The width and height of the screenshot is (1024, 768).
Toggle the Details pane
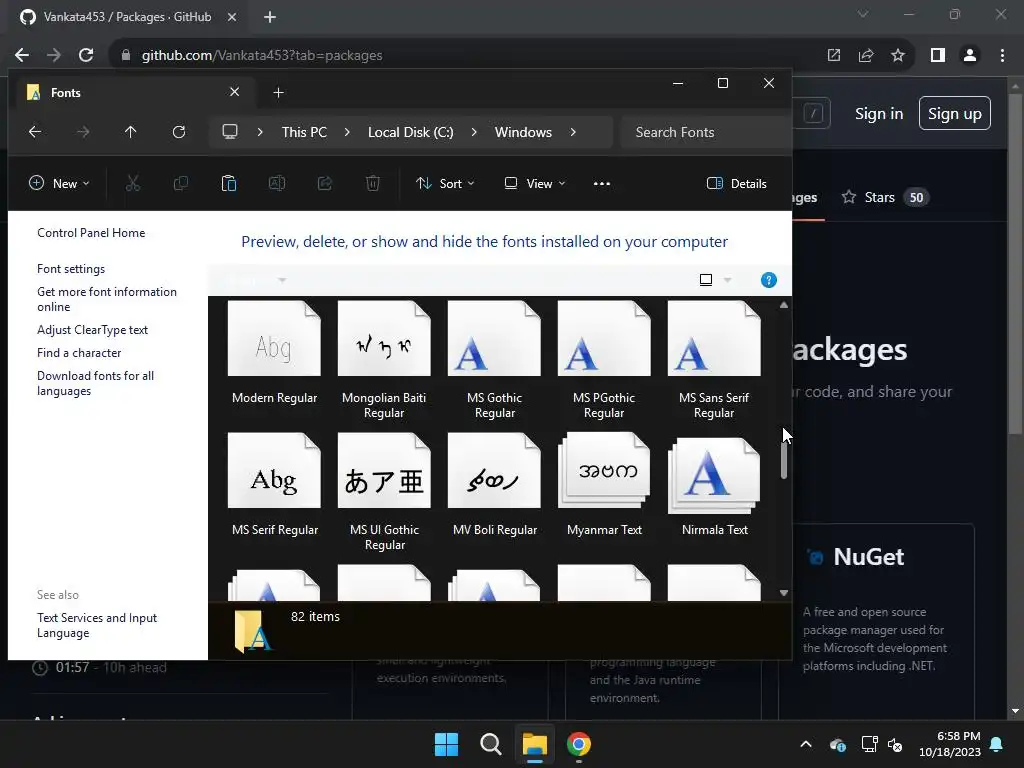coord(737,184)
